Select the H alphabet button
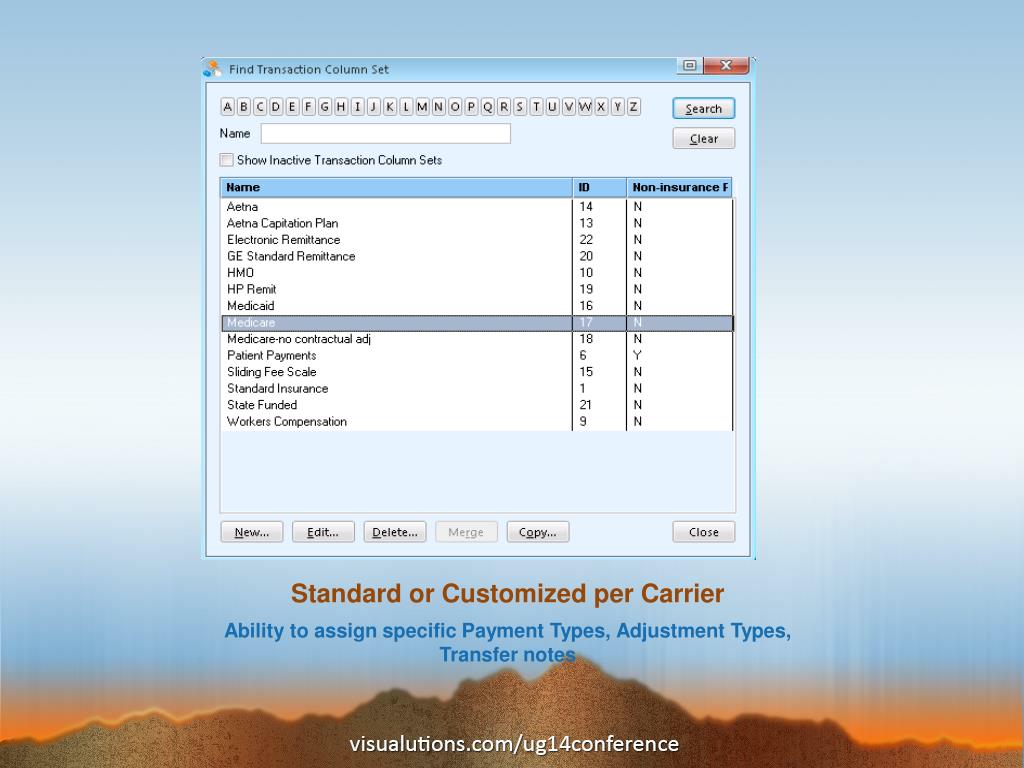 click(341, 107)
